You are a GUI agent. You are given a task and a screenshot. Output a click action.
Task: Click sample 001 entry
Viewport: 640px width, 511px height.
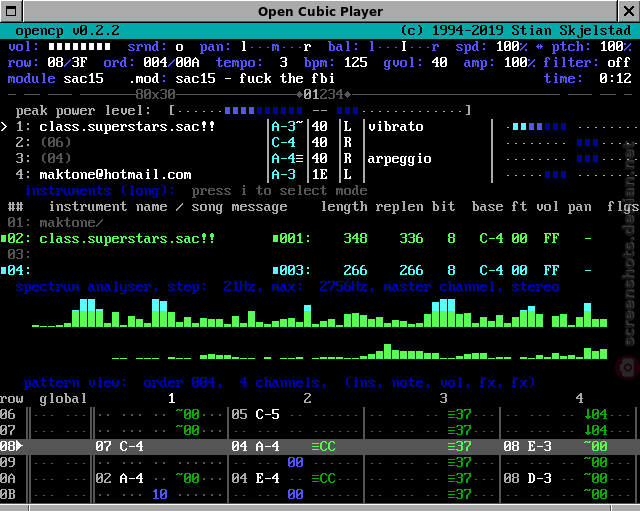pos(292,238)
